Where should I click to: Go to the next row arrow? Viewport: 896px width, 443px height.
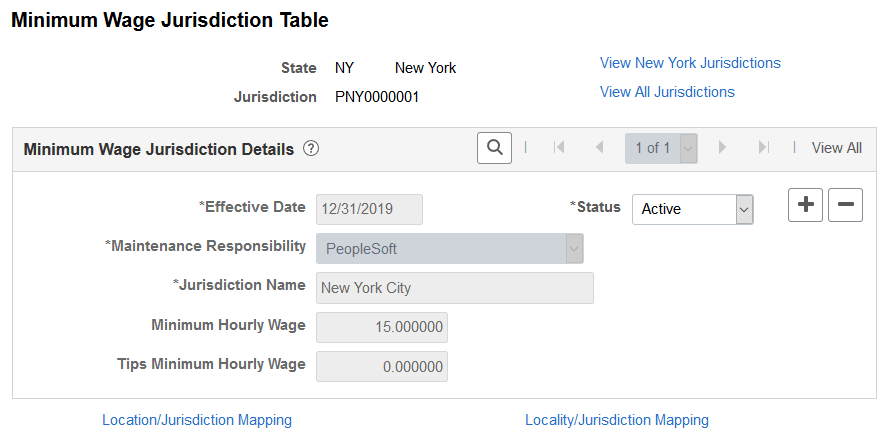[x=722, y=148]
